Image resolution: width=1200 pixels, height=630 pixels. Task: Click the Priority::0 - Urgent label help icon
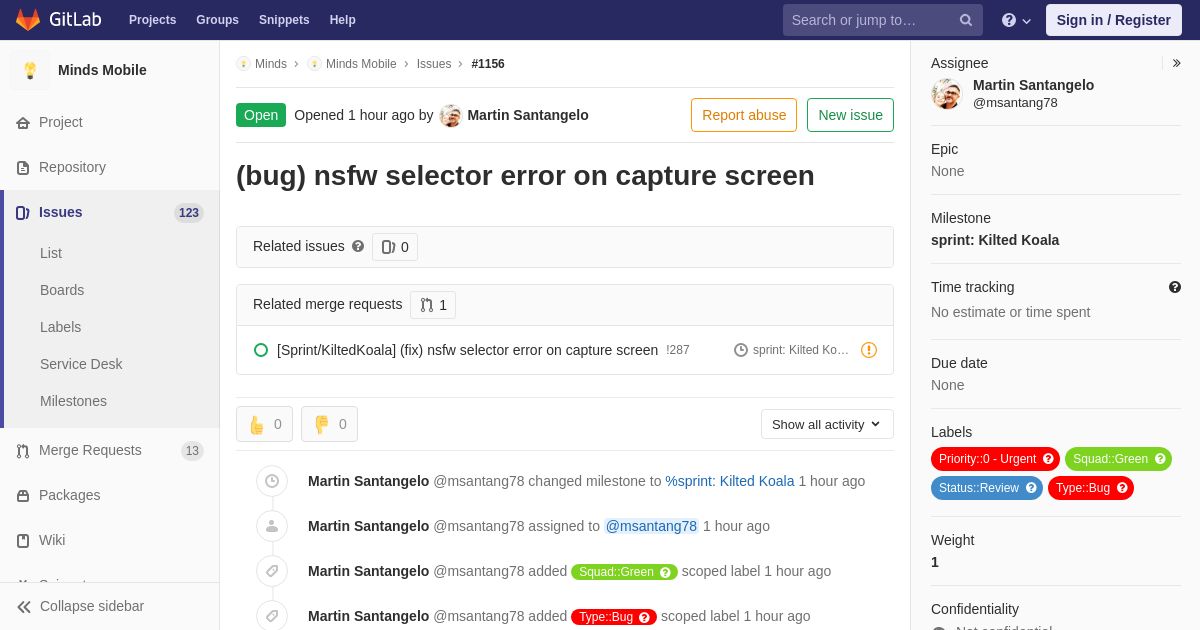click(x=1048, y=459)
